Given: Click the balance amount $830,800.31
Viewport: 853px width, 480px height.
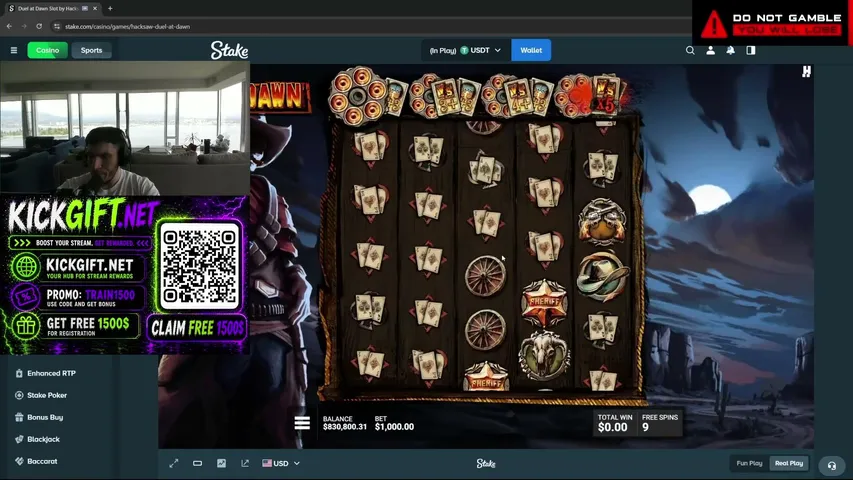Looking at the screenshot, I should 344,427.
